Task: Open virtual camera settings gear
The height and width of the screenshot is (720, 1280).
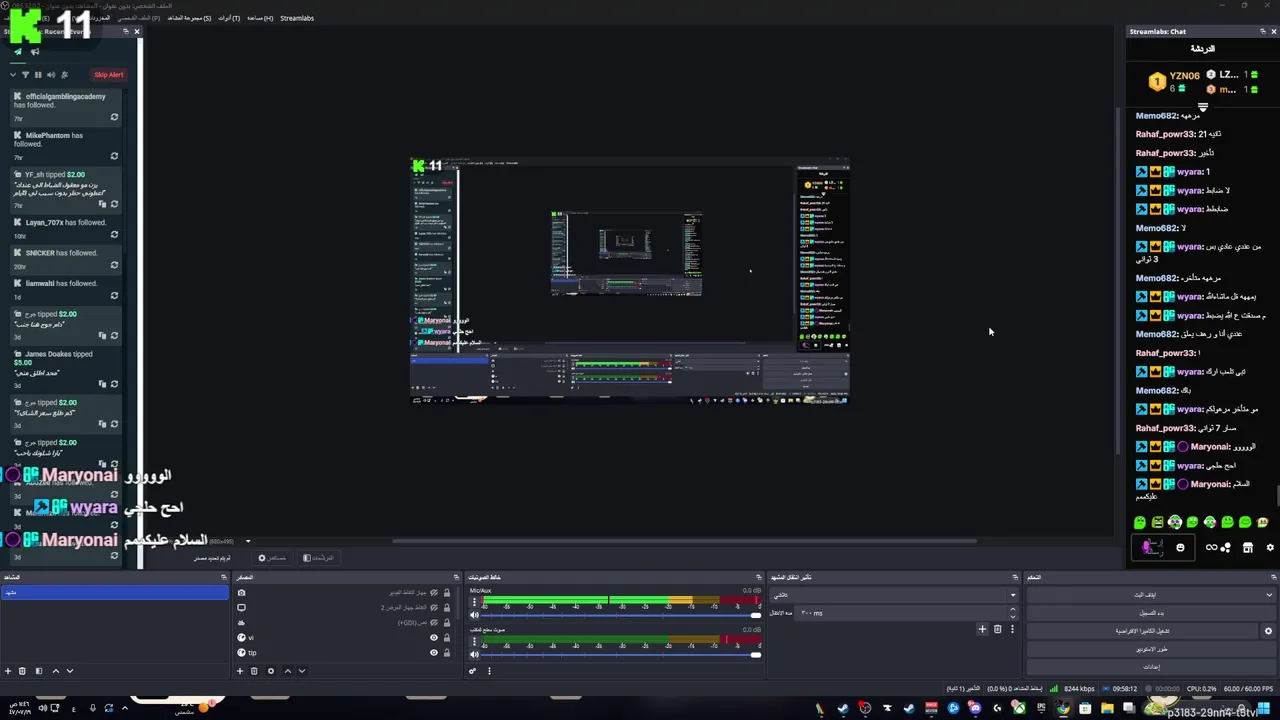Action: coord(1268,631)
